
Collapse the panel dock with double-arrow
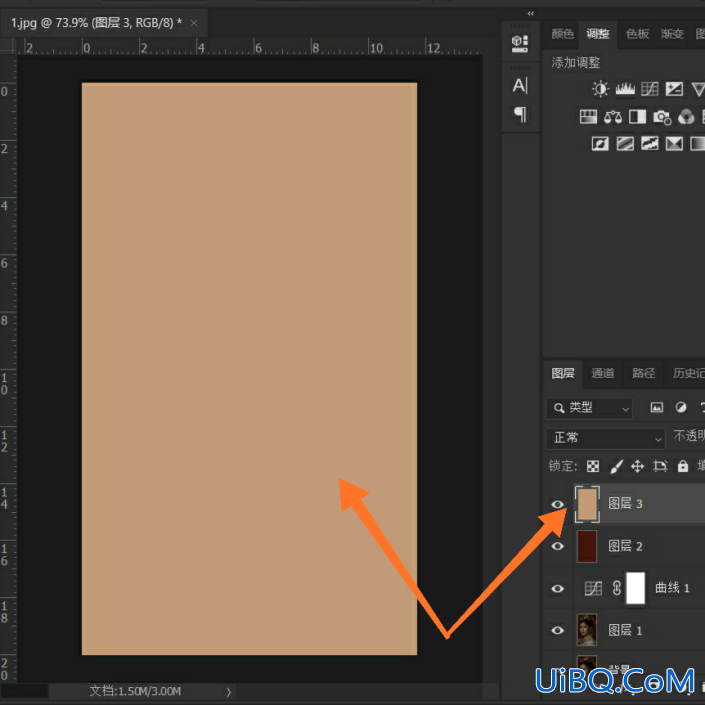click(531, 13)
